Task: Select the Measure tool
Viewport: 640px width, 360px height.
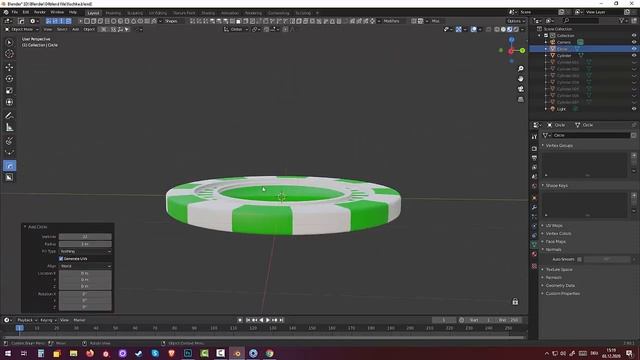Action: coord(9,128)
